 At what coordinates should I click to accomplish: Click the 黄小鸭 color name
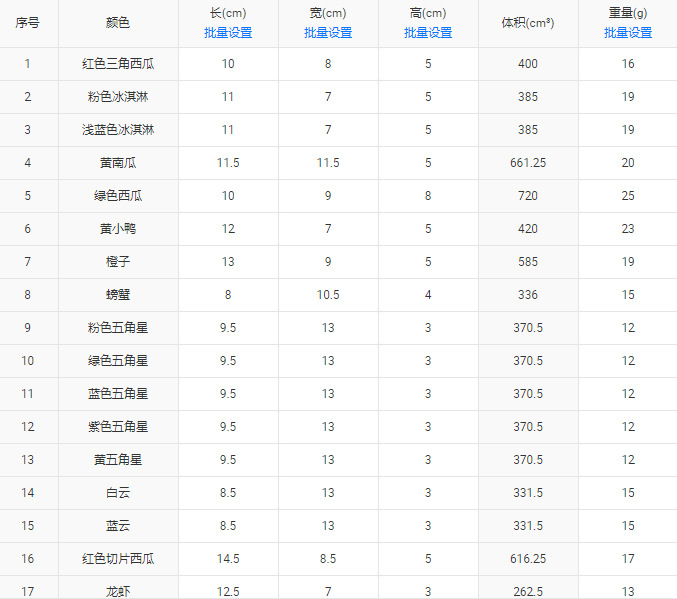pos(118,229)
